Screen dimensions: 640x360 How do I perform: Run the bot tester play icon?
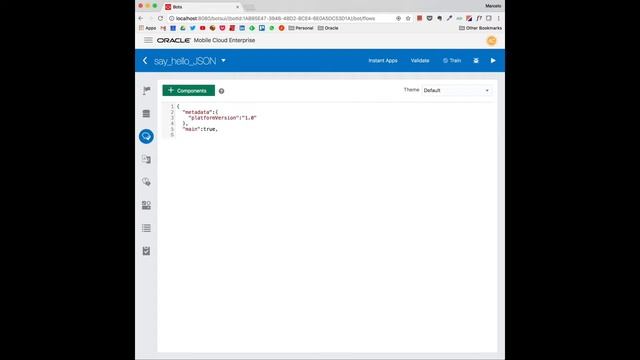click(x=493, y=60)
